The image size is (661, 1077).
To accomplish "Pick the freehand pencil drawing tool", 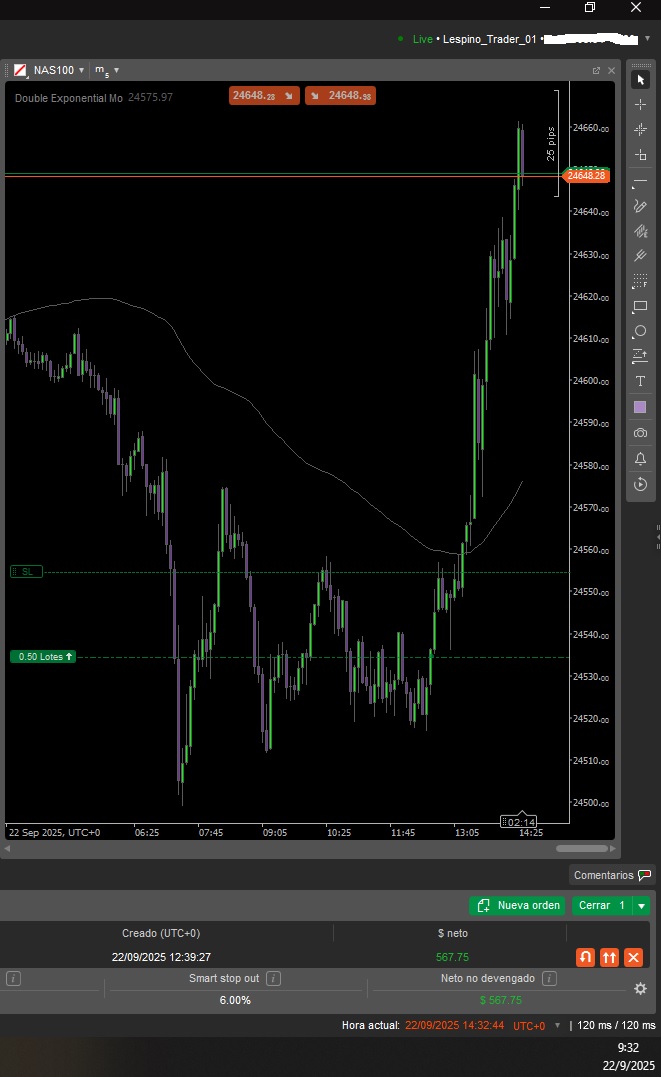I will [x=640, y=205].
